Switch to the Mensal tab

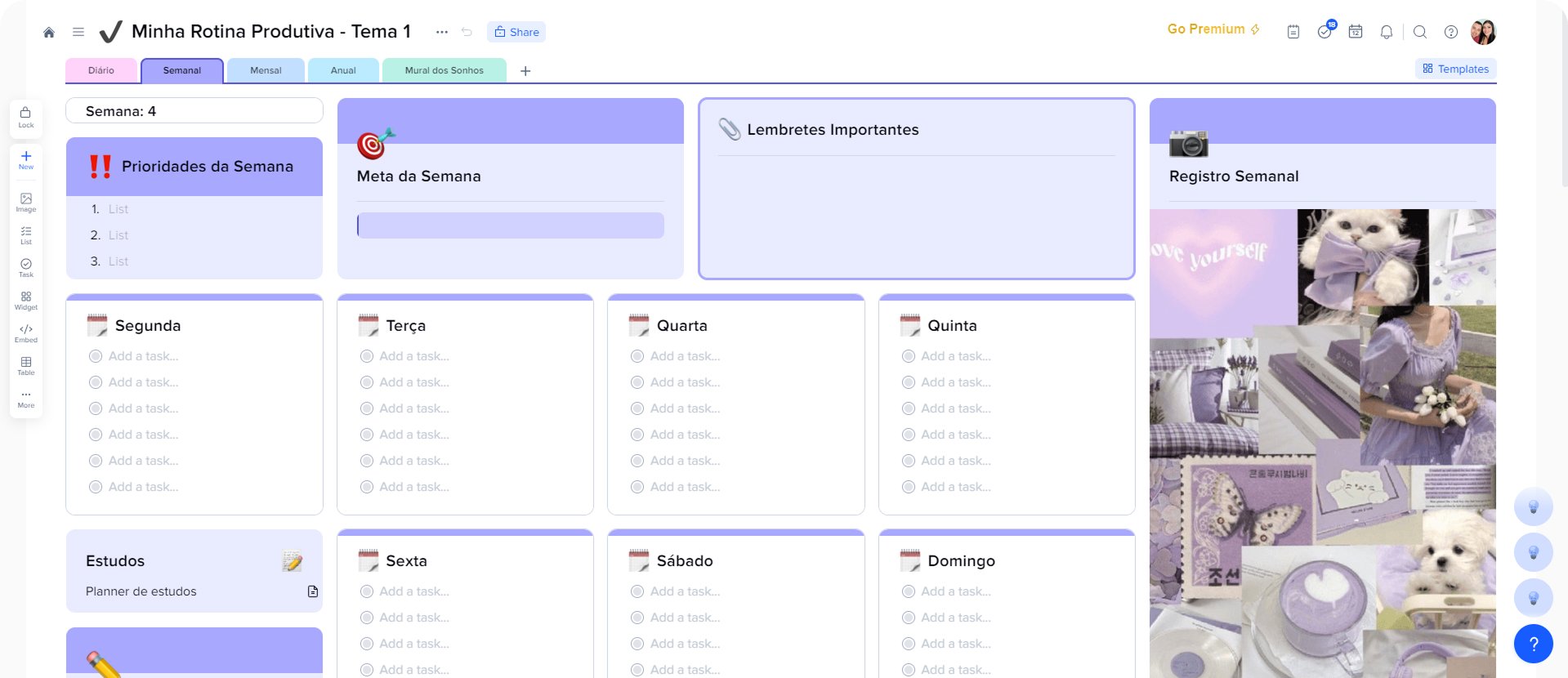point(266,70)
